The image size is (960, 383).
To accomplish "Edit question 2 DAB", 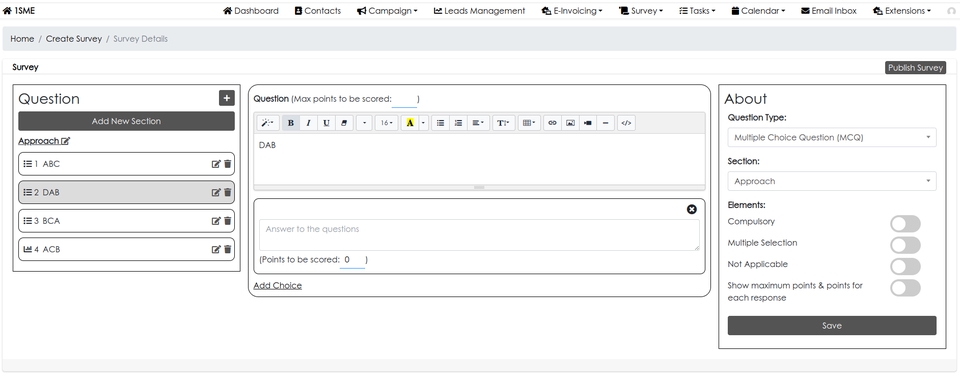I will point(216,192).
